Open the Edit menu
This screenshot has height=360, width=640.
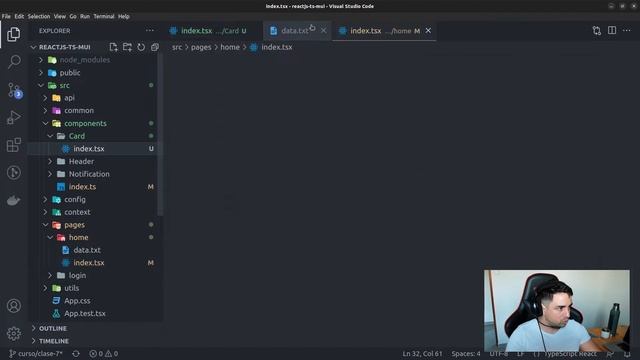click(19, 16)
